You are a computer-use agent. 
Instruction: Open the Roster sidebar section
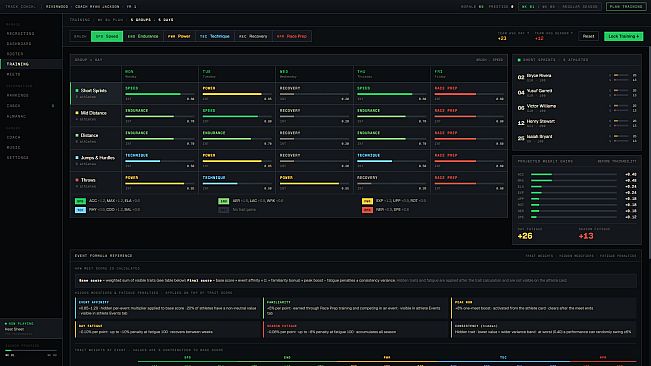pos(15,54)
